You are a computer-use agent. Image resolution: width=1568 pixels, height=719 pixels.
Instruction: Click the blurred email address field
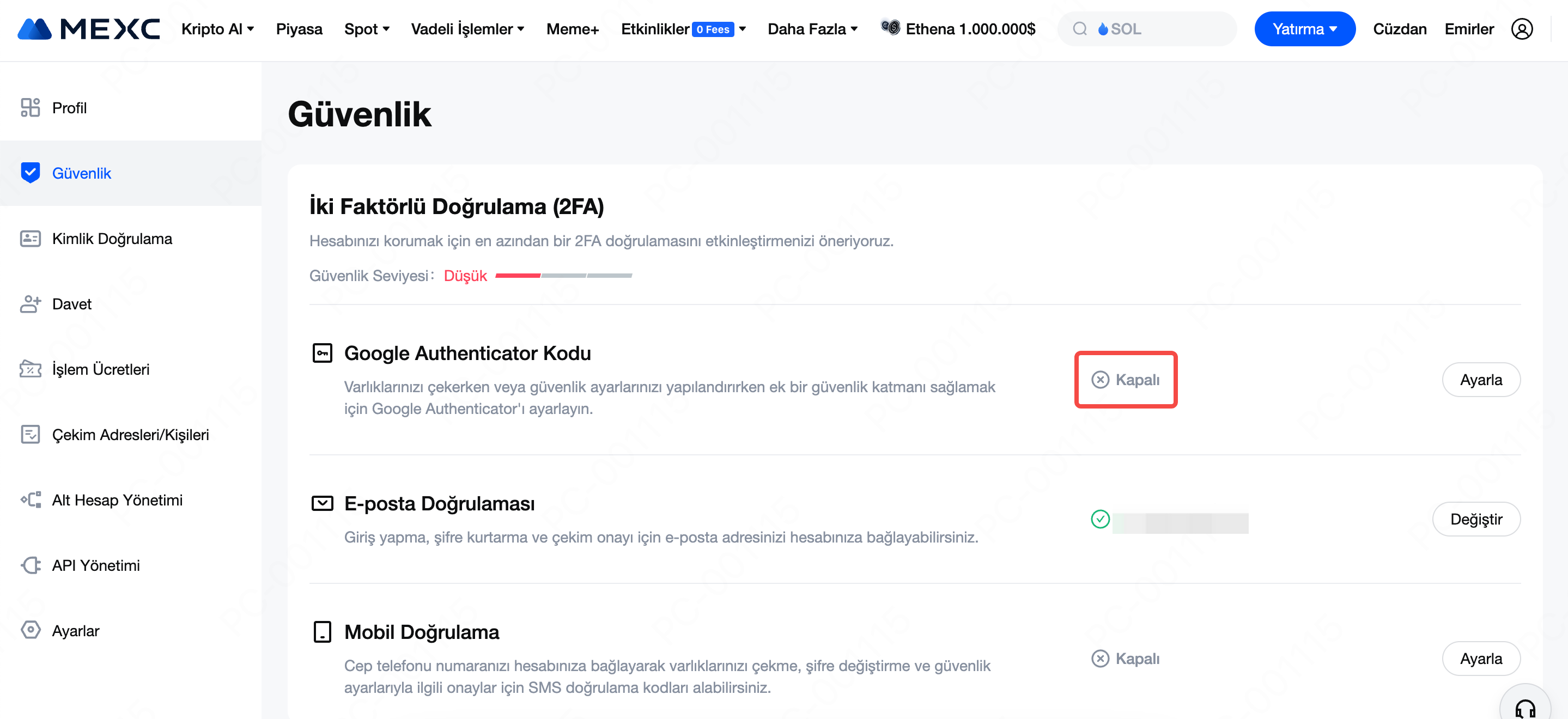click(1180, 523)
